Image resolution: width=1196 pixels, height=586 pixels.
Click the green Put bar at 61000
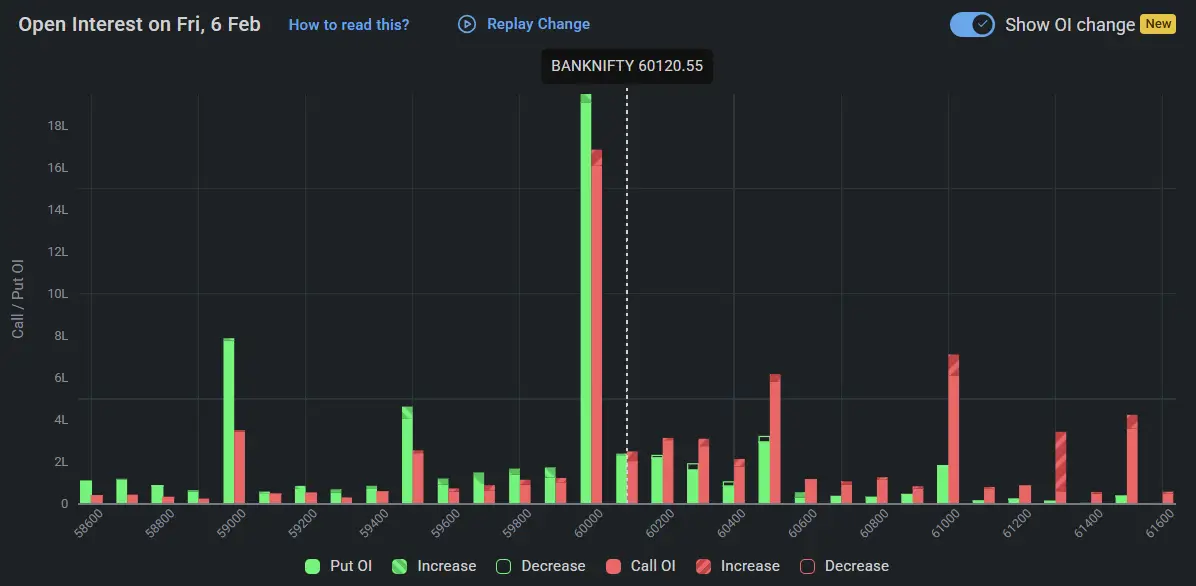[x=943, y=485]
